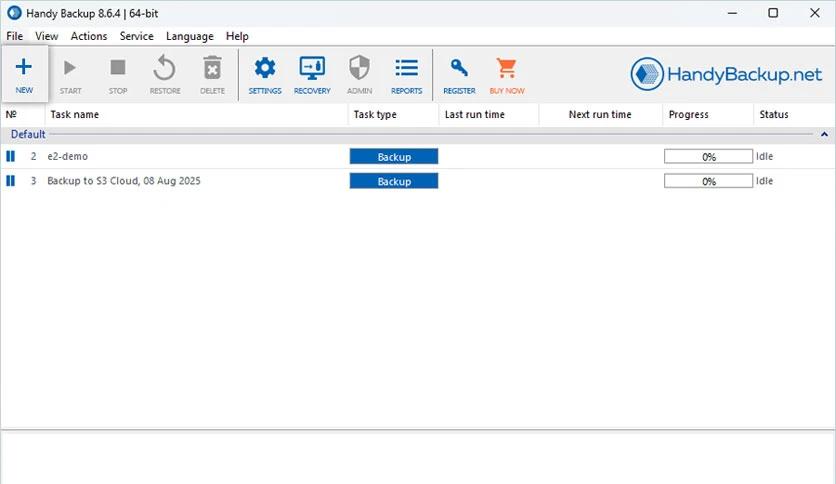
Task: Click the RESTORE arrow icon
Action: (x=164, y=68)
